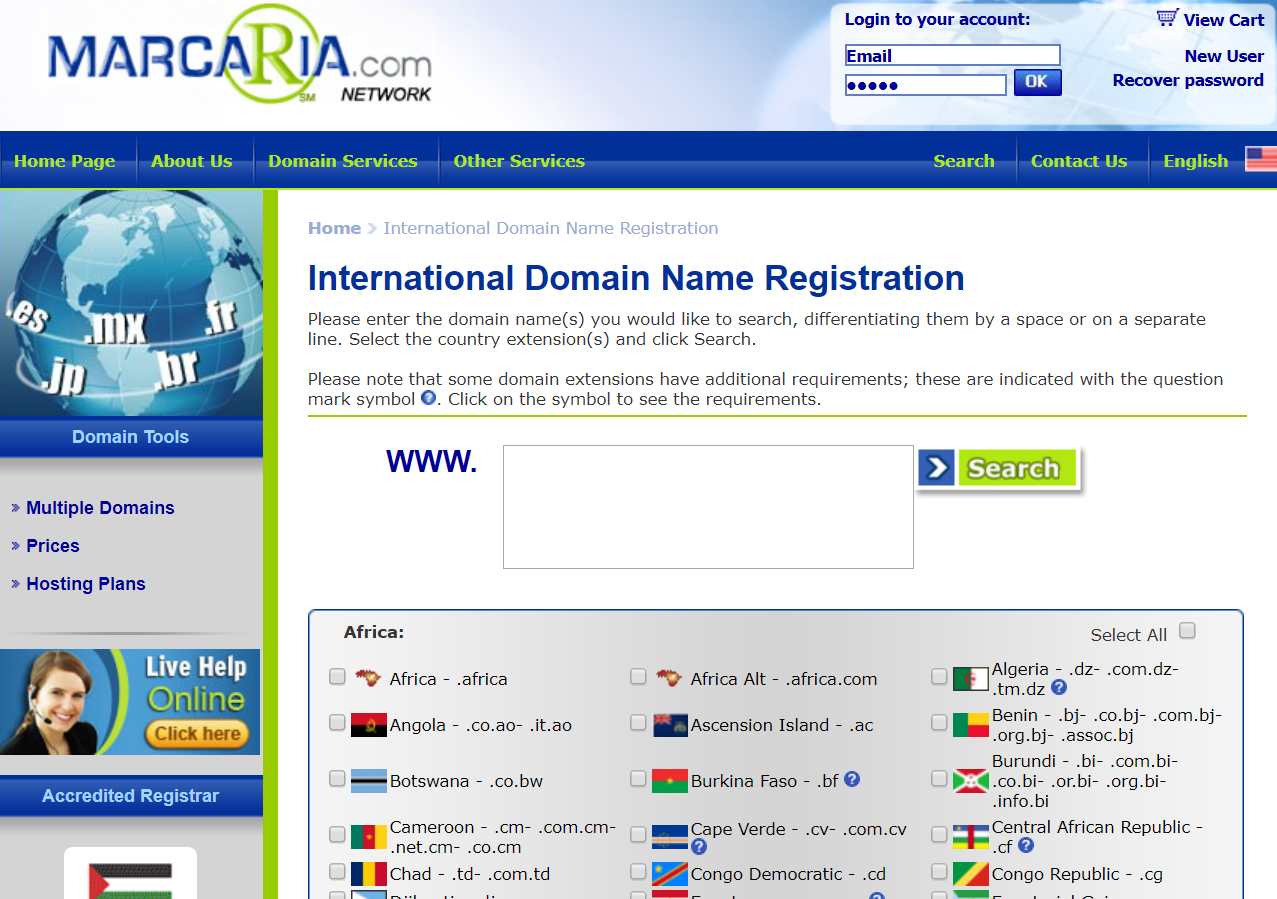
Task: Open the Cape Verde requirements question mark
Action: coord(699,847)
